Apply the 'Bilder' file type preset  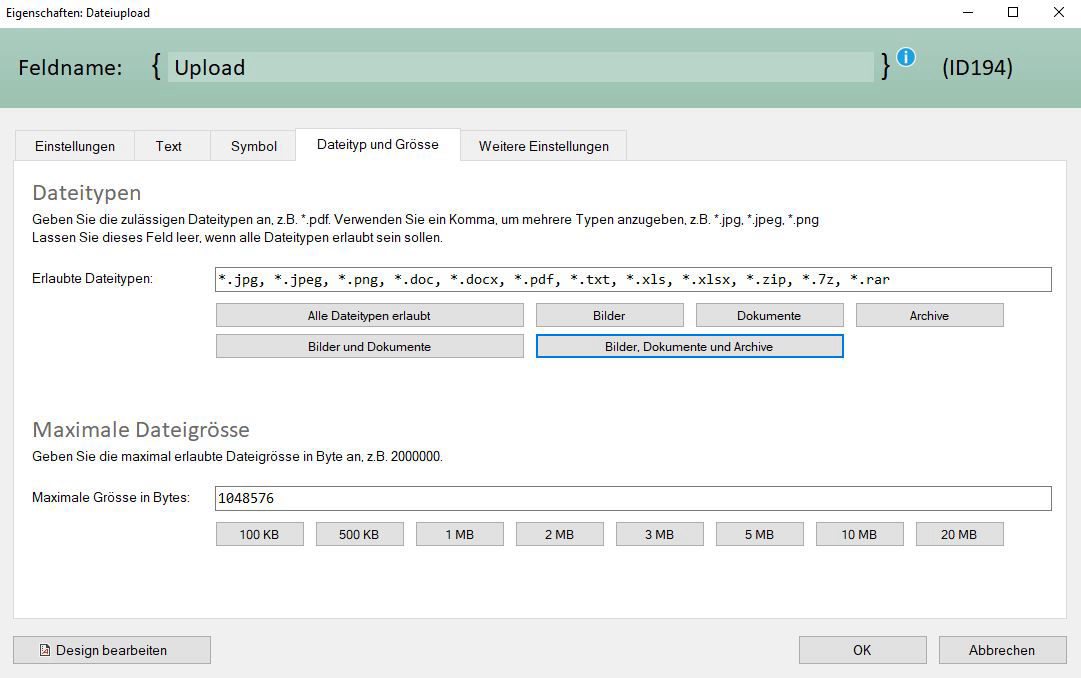[608, 314]
